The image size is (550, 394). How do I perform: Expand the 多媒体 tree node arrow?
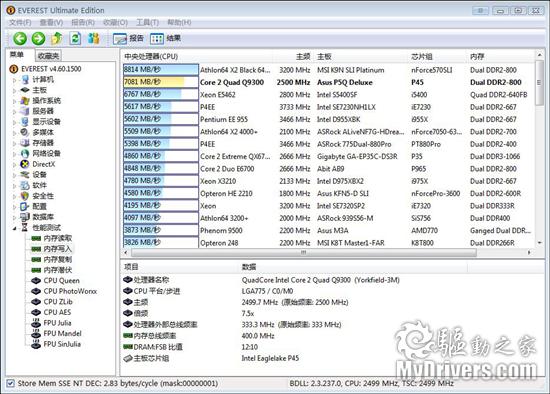click(15, 133)
